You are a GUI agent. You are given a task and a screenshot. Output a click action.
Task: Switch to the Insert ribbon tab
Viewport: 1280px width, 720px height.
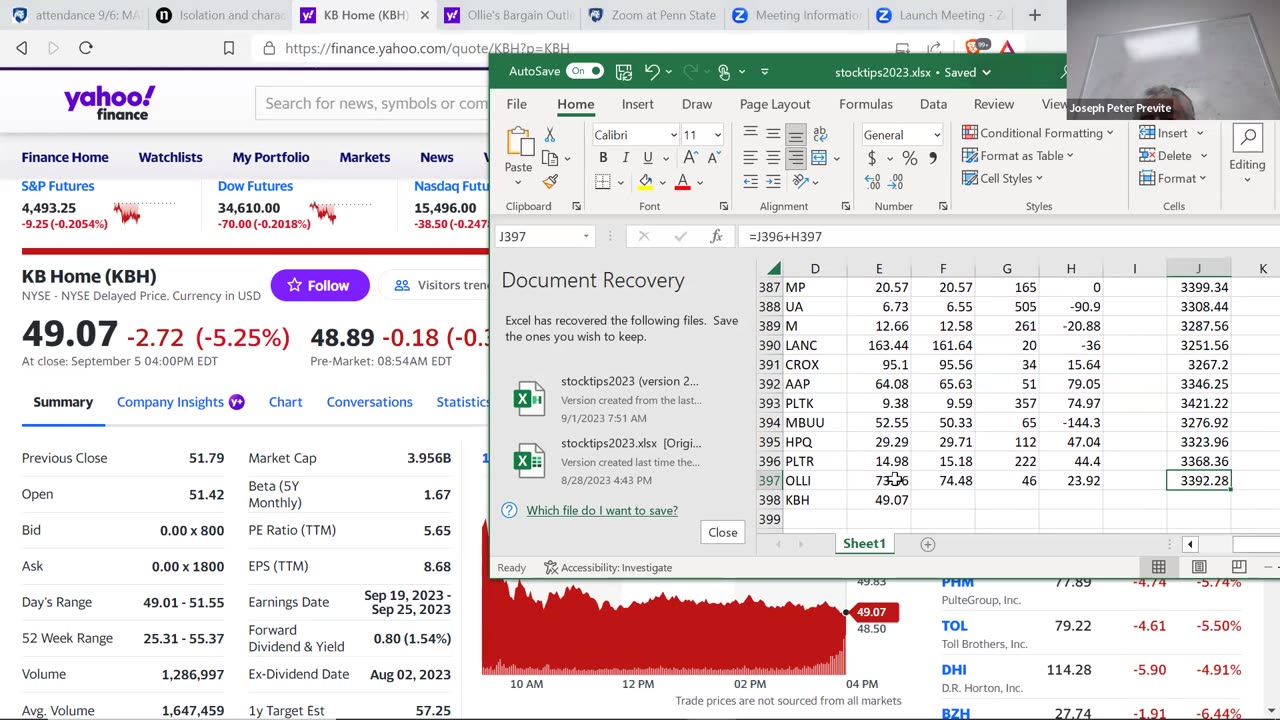pyautogui.click(x=637, y=104)
